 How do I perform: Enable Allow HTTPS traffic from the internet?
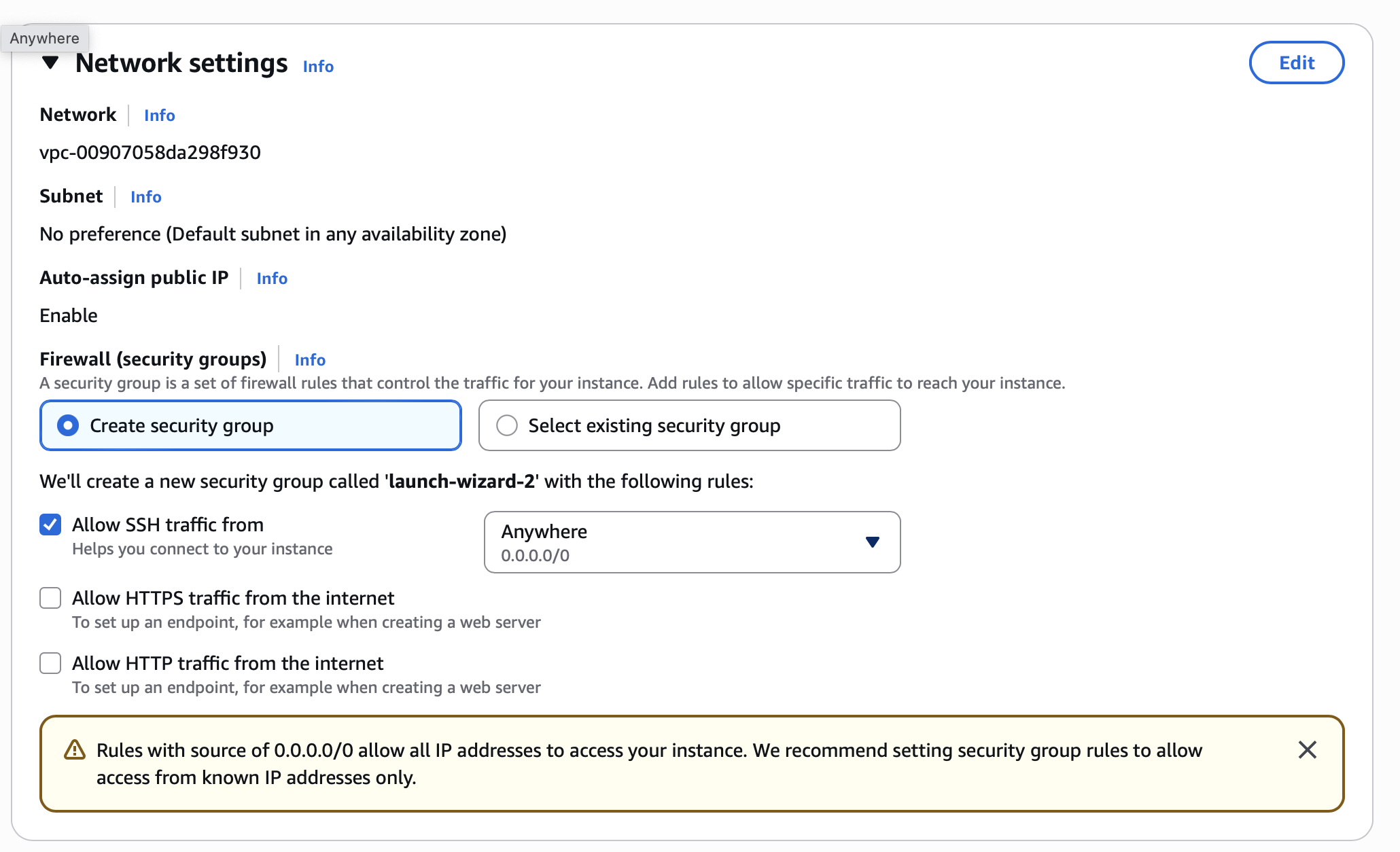pyautogui.click(x=50, y=598)
